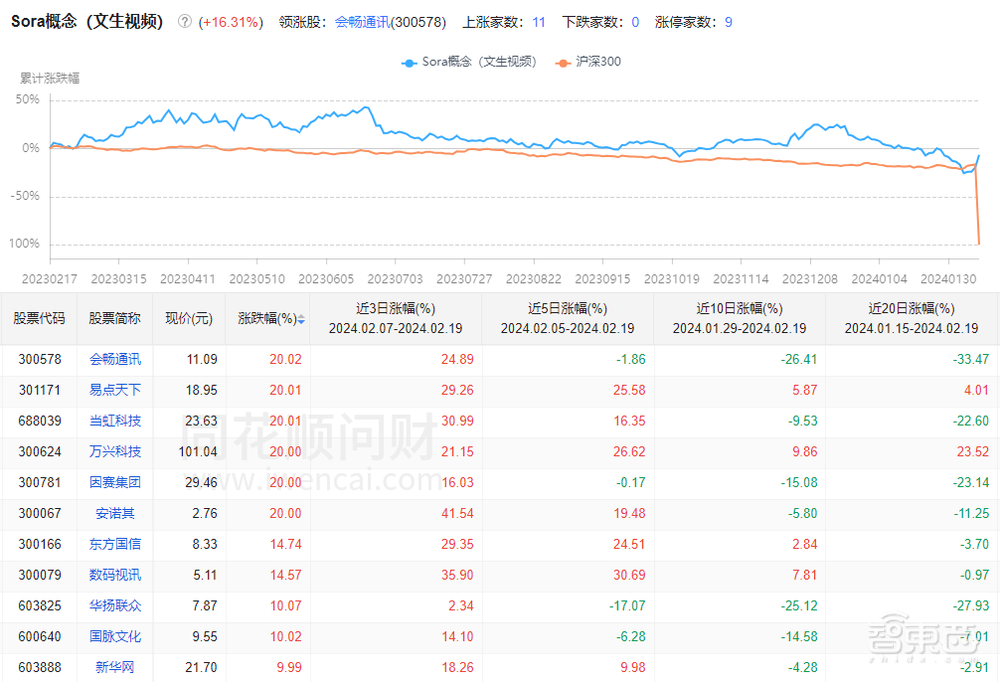Viewport: 1000px width, 682px height.
Task: Click the sort arrow icon next to 涨跌幅(%)
Action: pyautogui.click(x=301, y=320)
